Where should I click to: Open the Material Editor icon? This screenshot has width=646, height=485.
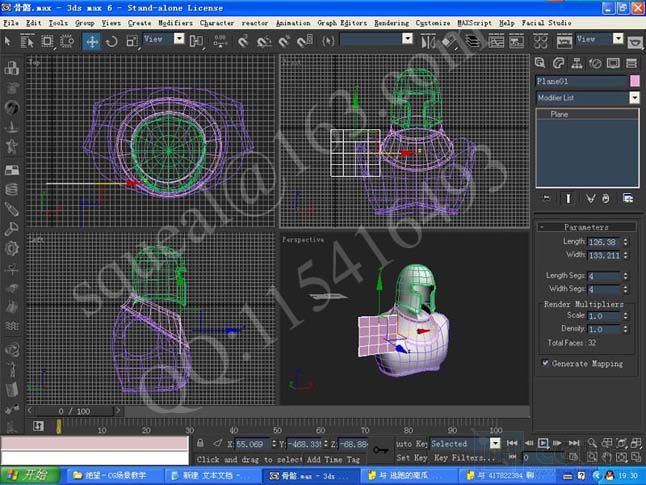click(x=541, y=42)
